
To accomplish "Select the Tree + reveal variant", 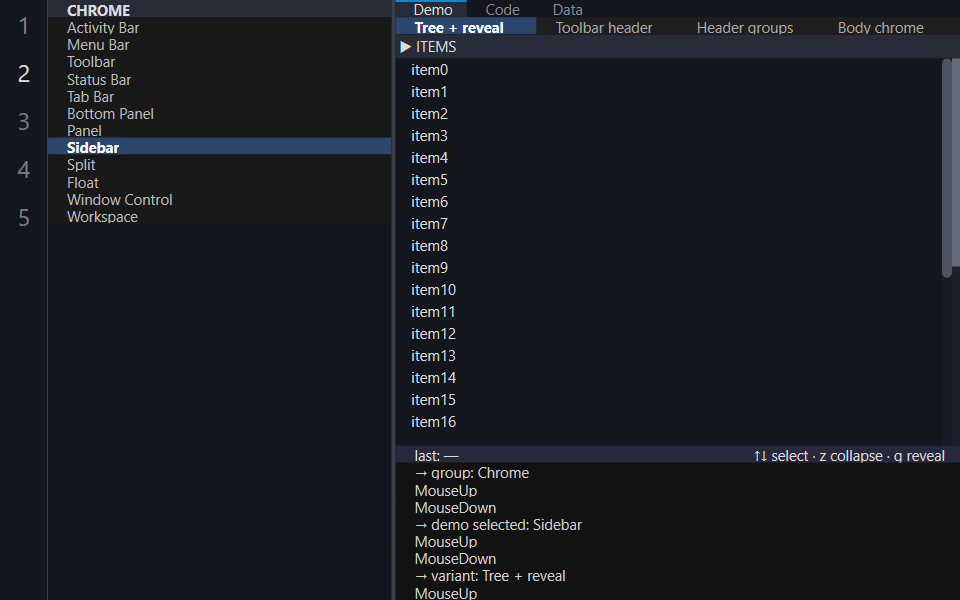I will pyautogui.click(x=466, y=28).
